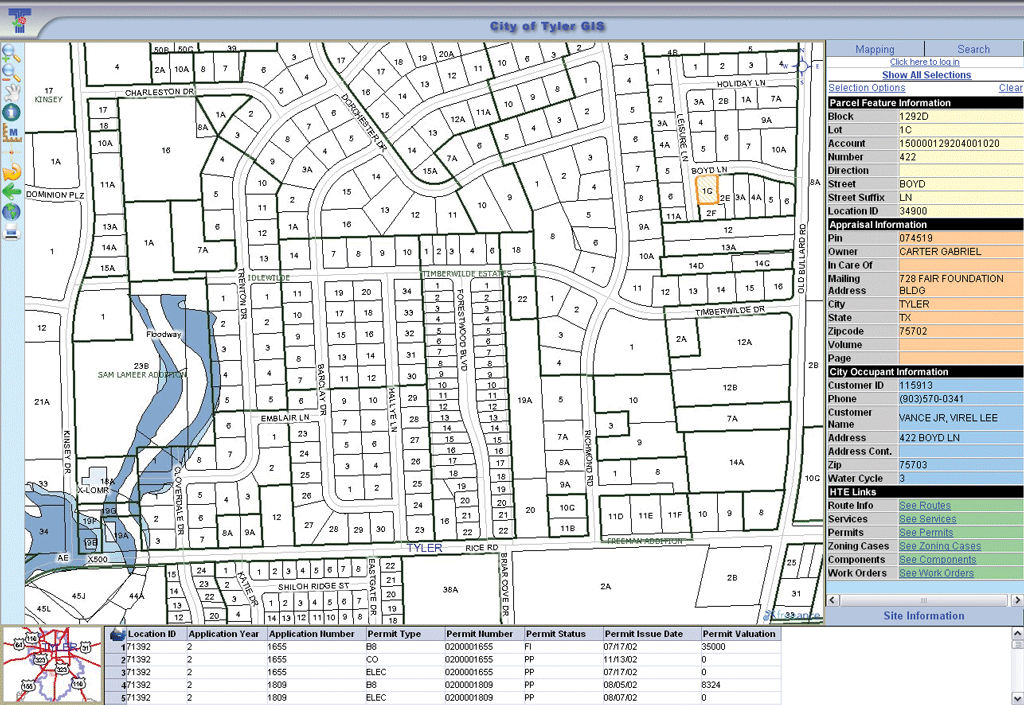Click the highlighted parcel 1C on map
This screenshot has width=1024, height=705.
[707, 191]
